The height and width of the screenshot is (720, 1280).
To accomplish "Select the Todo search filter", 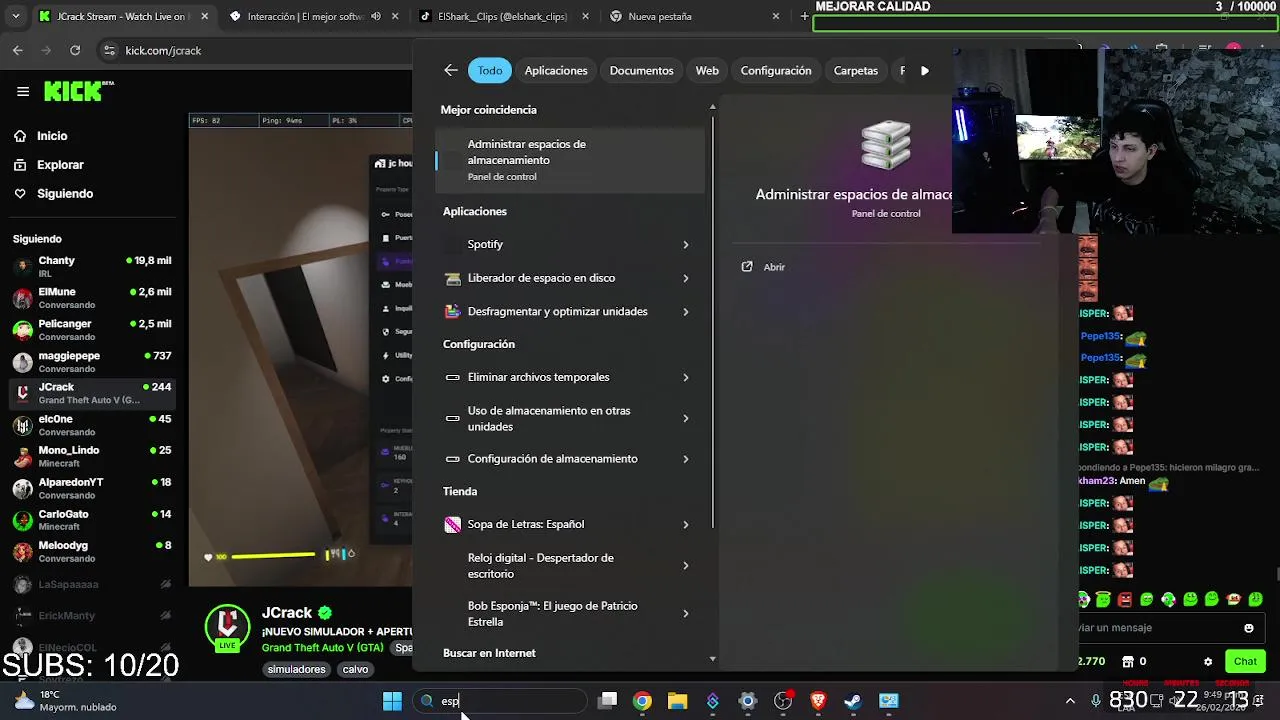I will tap(490, 70).
